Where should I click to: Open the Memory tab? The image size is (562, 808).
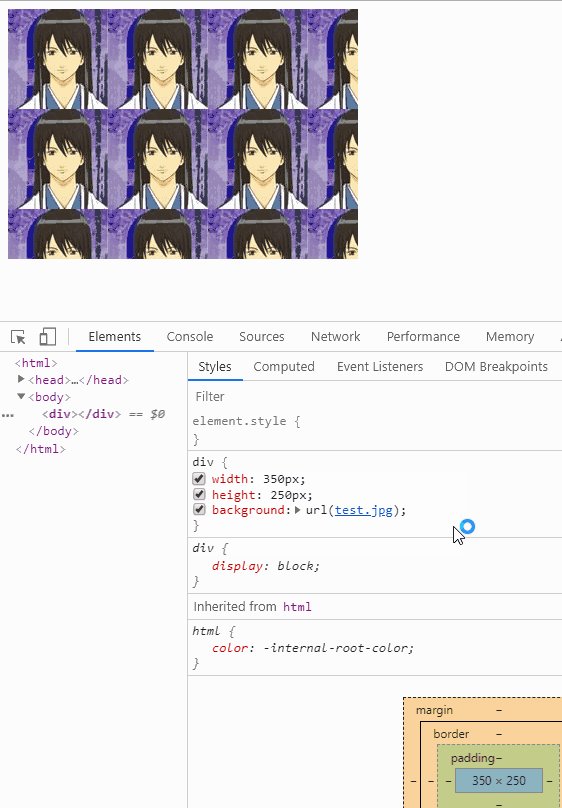pyautogui.click(x=510, y=336)
